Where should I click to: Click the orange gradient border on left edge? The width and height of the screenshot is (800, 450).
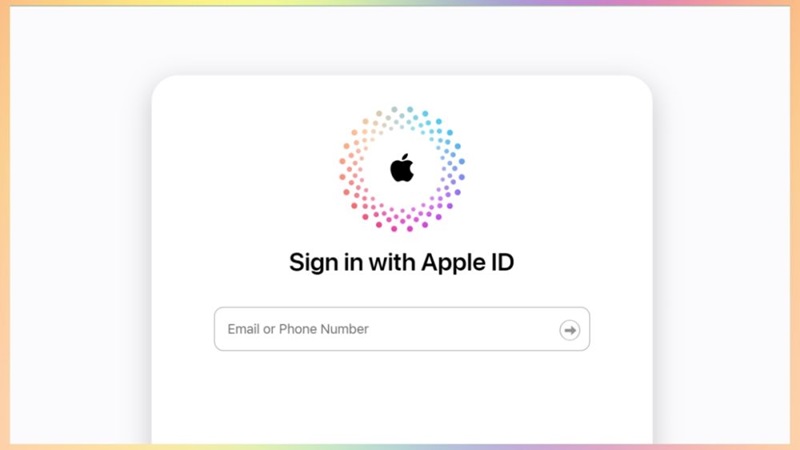[x=5, y=225]
